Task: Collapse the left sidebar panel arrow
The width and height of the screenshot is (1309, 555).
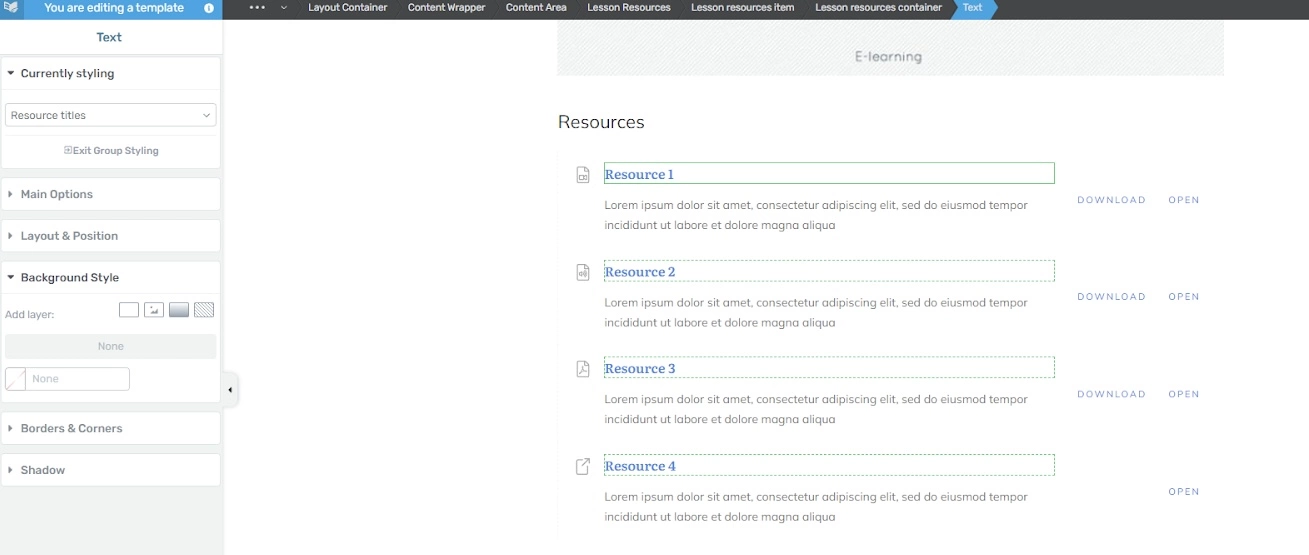Action: click(x=230, y=390)
